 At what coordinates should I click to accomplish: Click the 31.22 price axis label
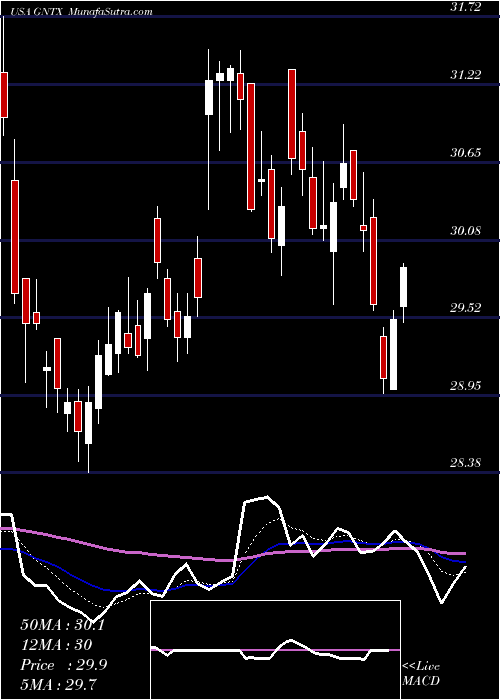(x=466, y=75)
